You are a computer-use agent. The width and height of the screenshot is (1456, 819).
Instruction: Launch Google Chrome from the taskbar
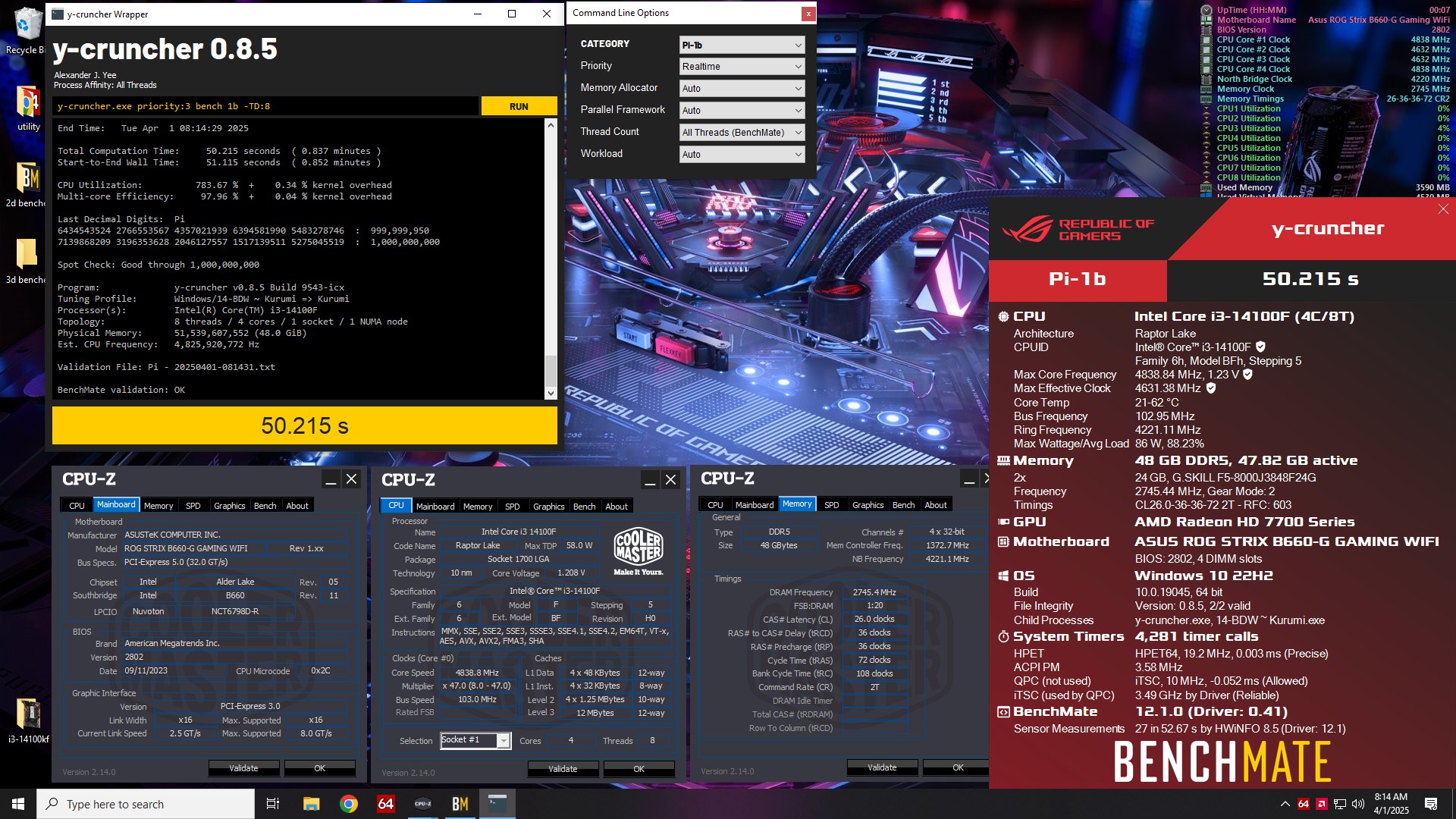coord(349,804)
